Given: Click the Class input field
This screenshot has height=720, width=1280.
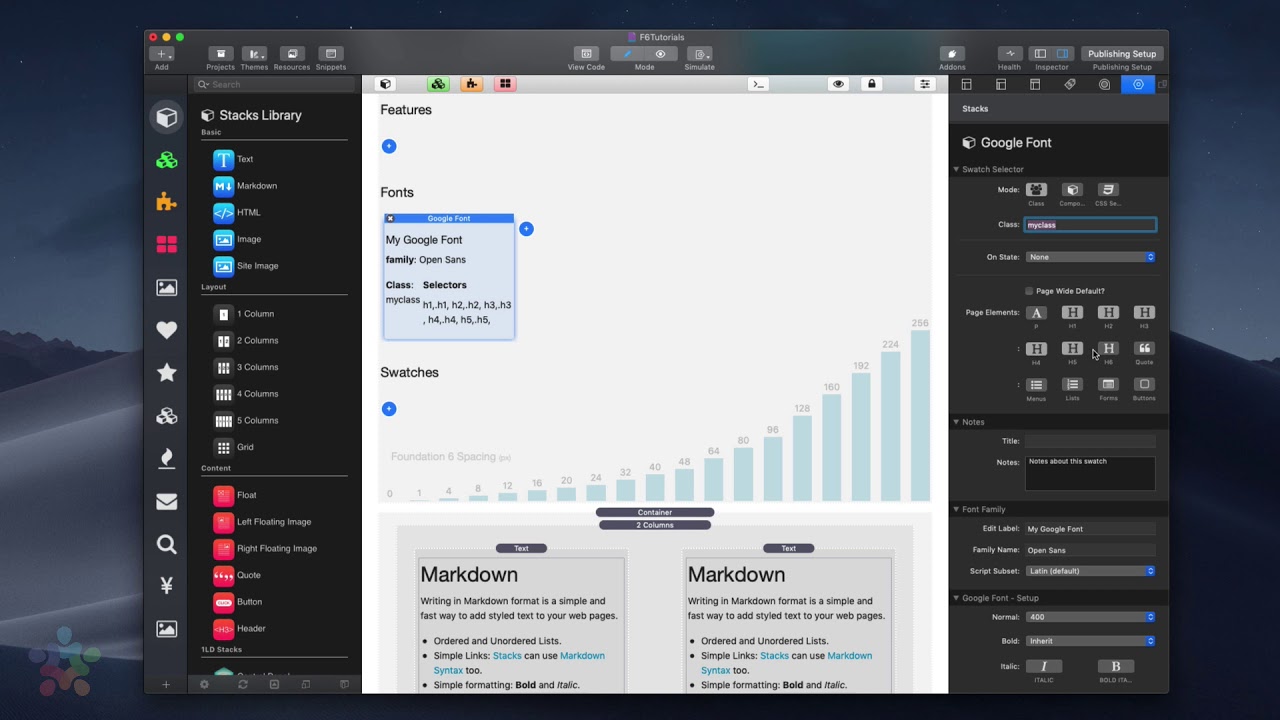Looking at the screenshot, I should coord(1090,225).
